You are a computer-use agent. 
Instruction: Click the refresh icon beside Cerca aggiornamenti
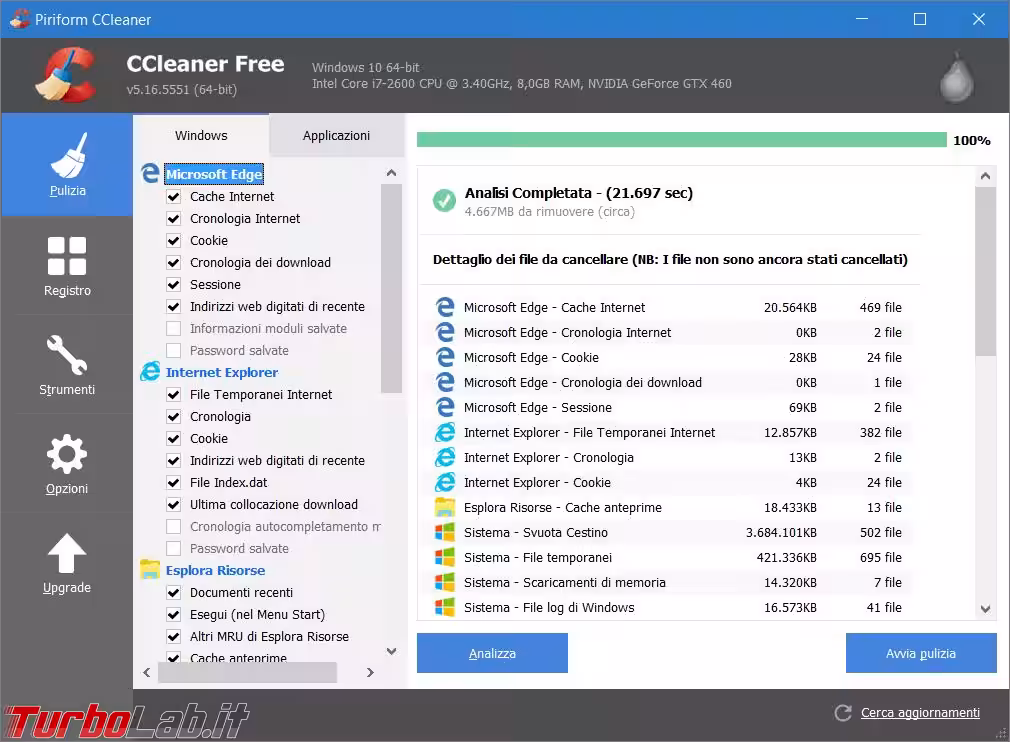[x=843, y=713]
